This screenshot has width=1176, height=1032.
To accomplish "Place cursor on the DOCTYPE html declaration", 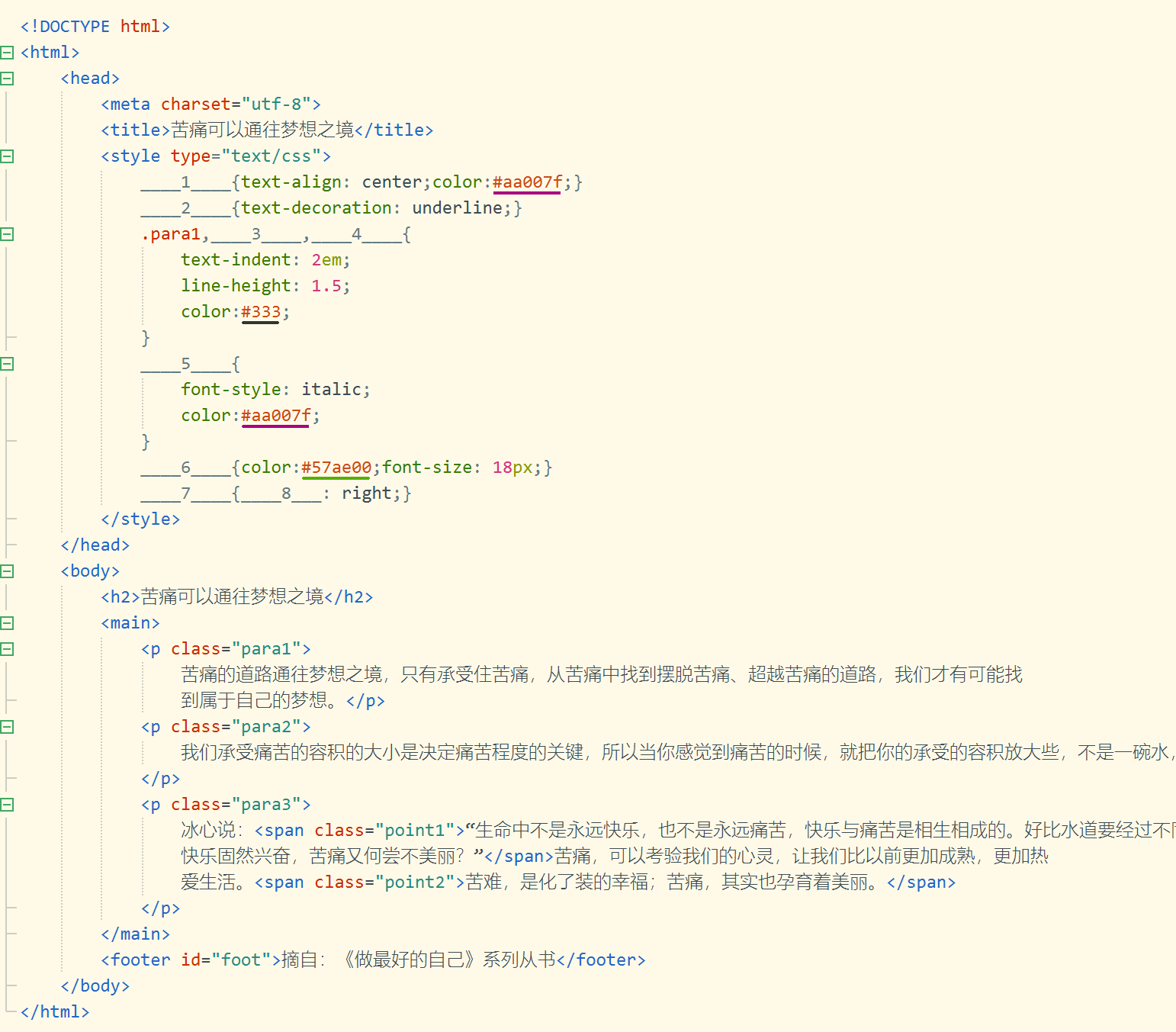I will point(95,27).
